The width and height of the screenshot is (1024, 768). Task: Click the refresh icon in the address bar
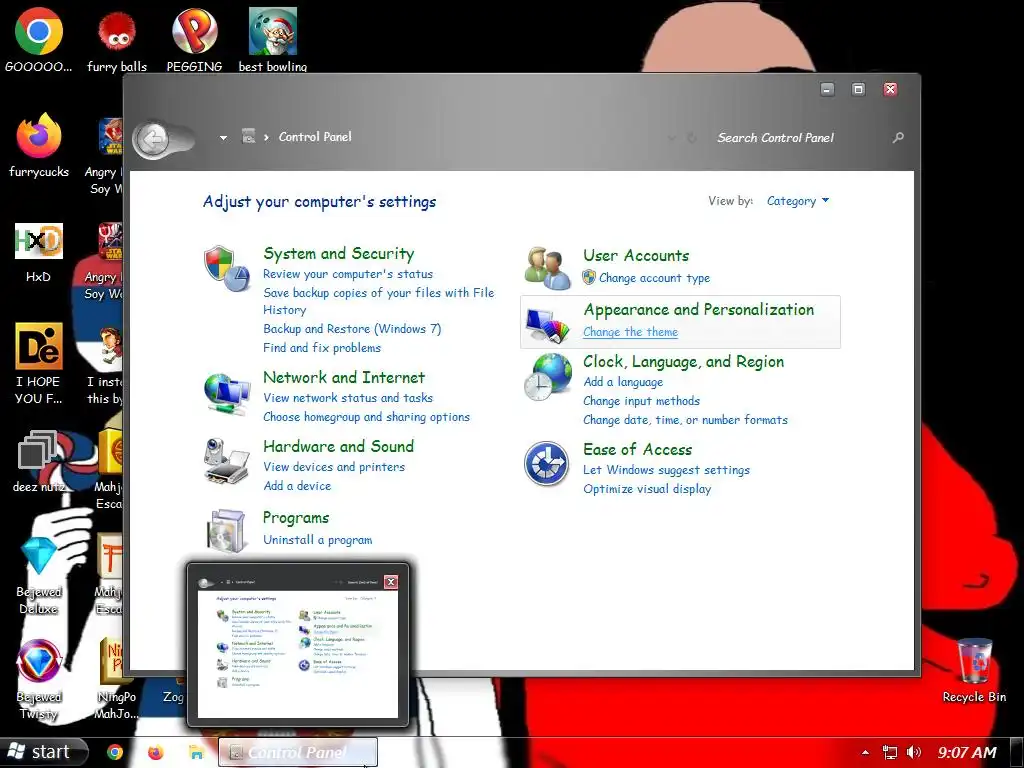click(x=692, y=138)
